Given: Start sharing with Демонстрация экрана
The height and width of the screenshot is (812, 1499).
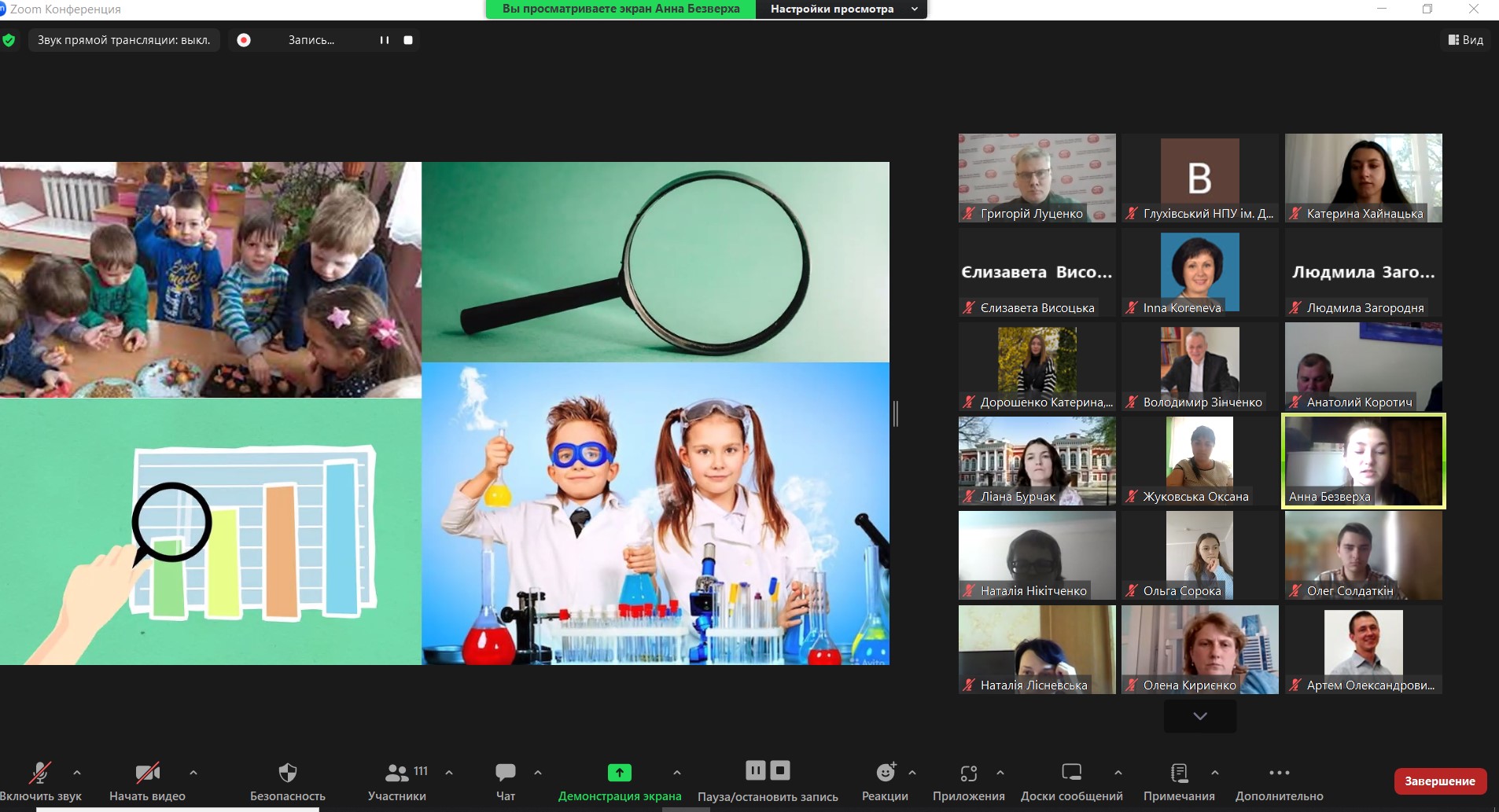Looking at the screenshot, I should click(620, 781).
